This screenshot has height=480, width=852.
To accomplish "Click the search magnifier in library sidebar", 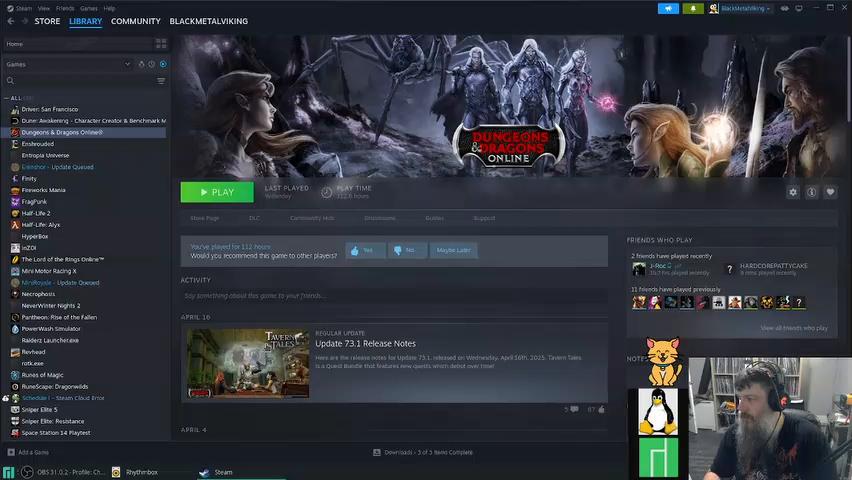I will point(10,80).
